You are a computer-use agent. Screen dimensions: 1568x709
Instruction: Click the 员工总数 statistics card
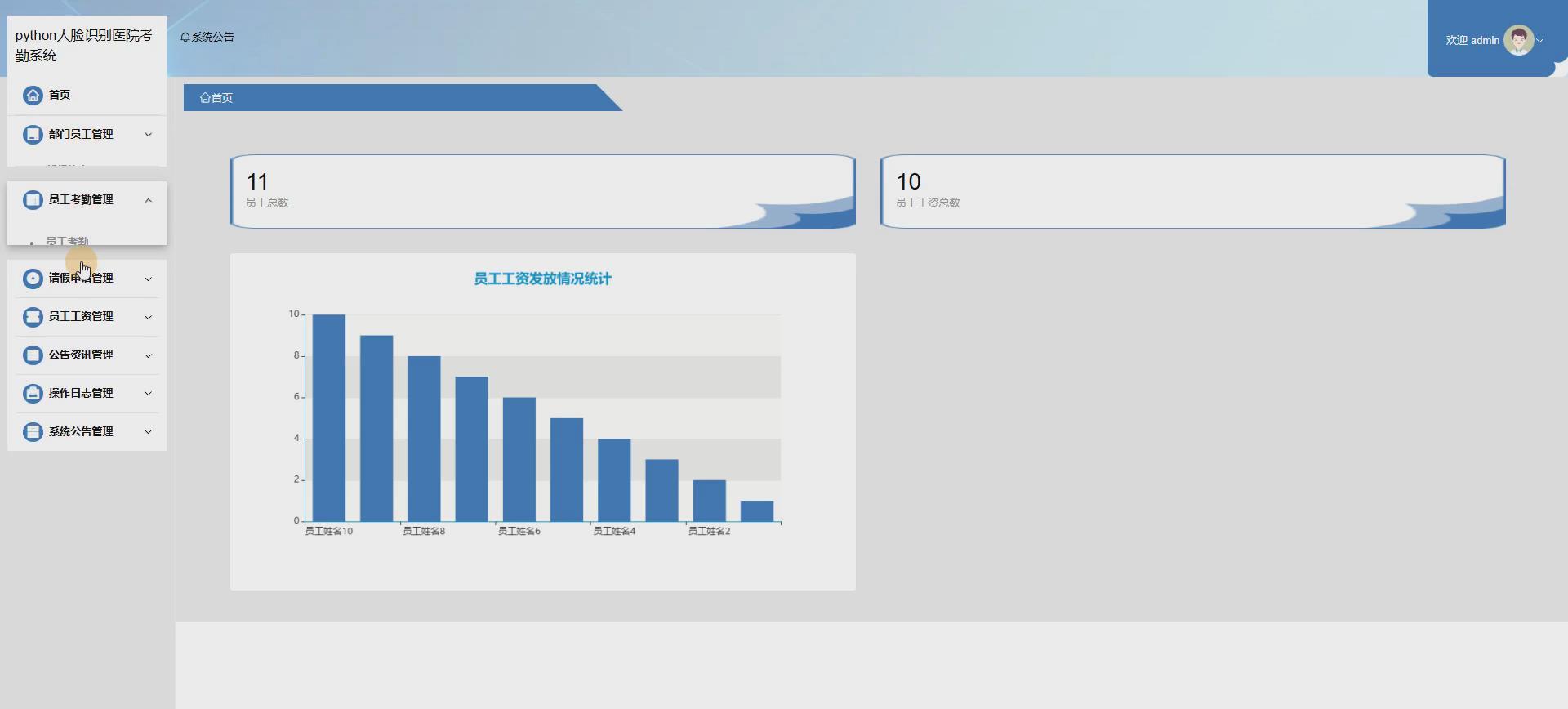coord(543,191)
